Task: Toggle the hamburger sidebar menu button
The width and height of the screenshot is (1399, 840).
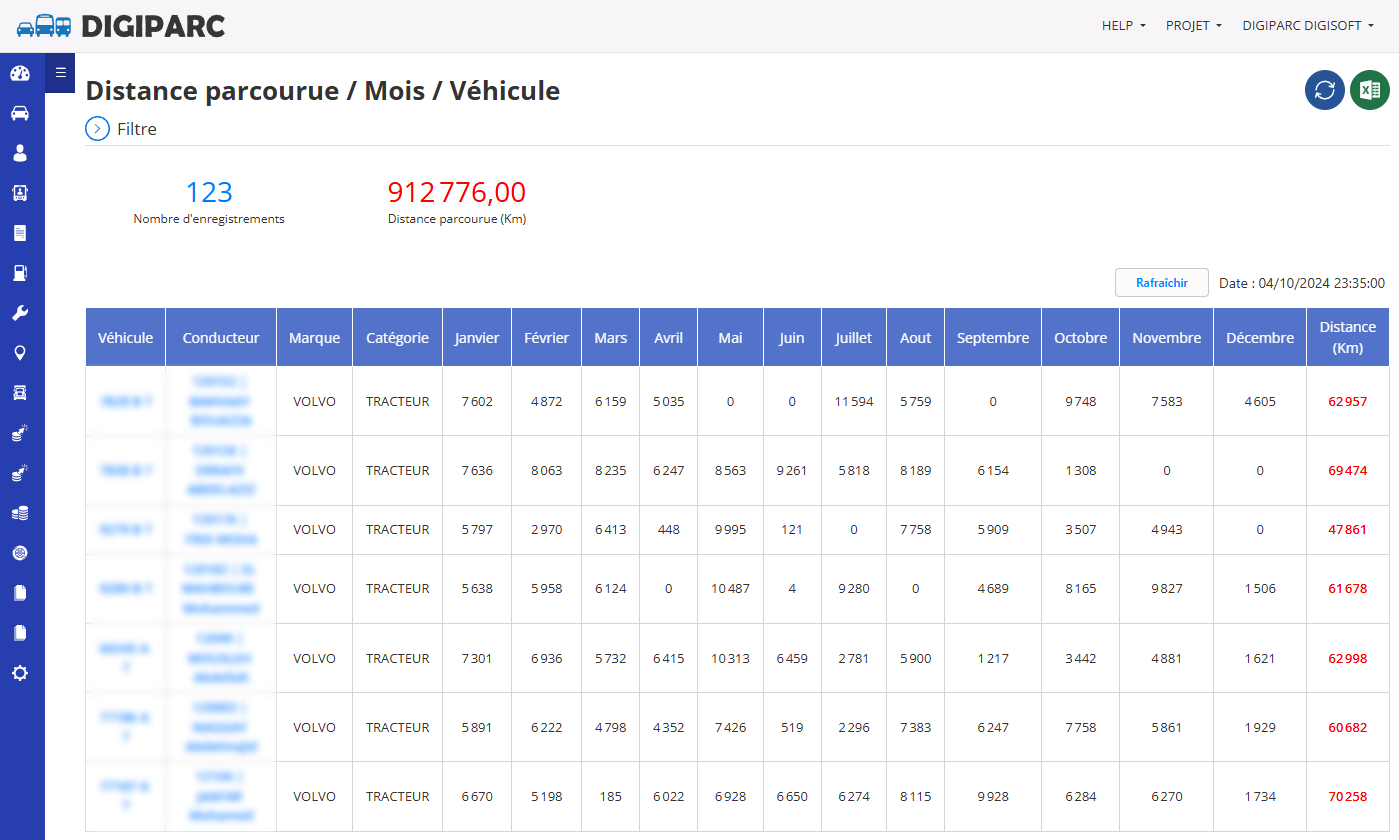Action: (x=60, y=73)
